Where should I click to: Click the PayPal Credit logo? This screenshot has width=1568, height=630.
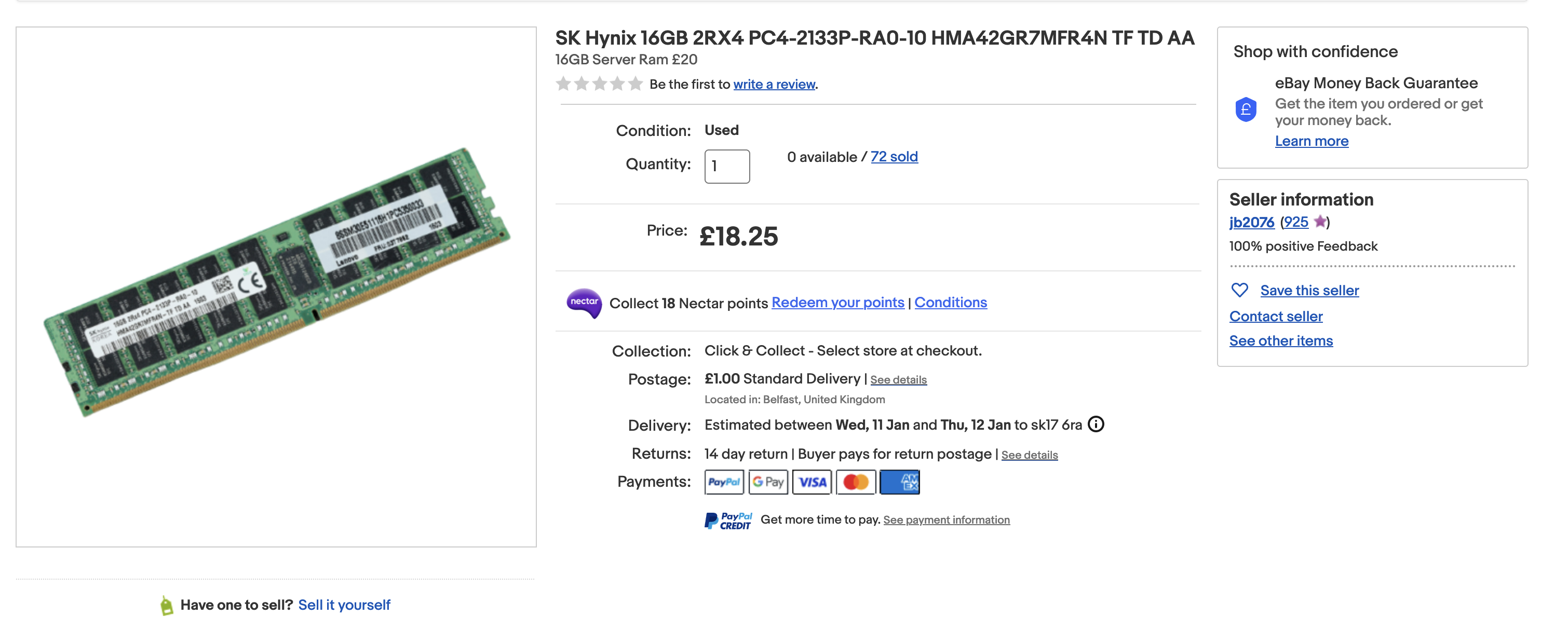pyautogui.click(x=728, y=521)
